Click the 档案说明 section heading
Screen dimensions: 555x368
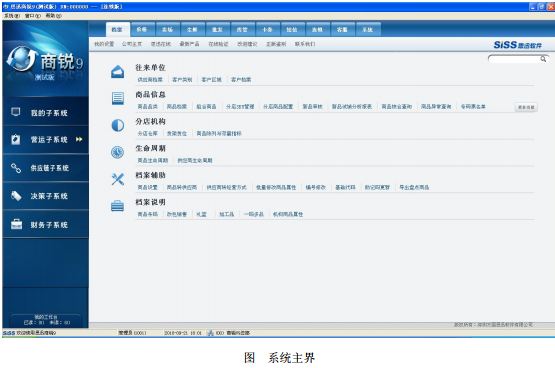click(150, 202)
